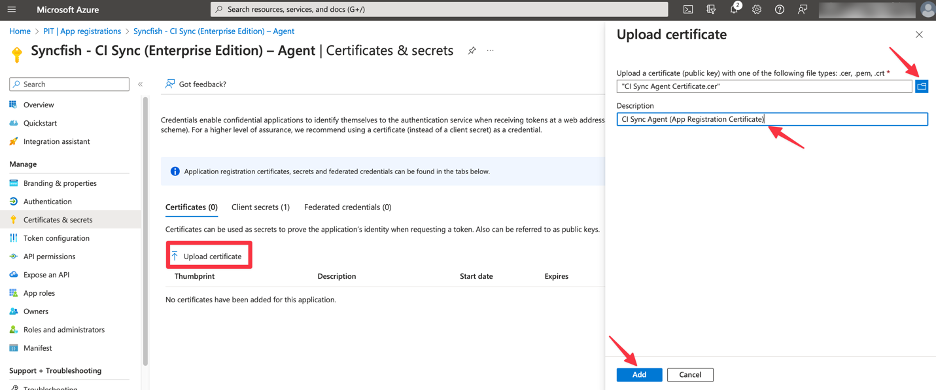Screen dimensions: 936x390
Task: Click the Add button
Action: point(639,375)
